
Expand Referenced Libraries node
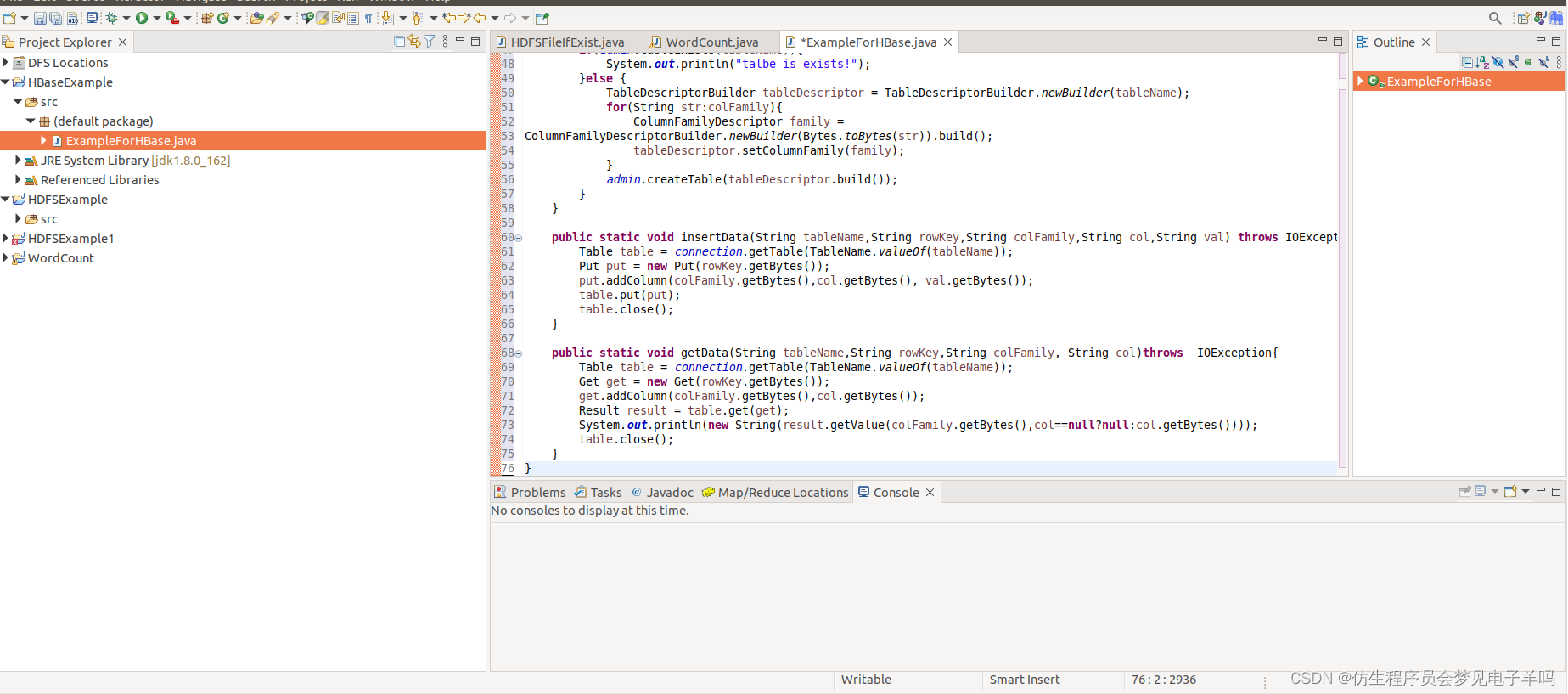(x=18, y=179)
